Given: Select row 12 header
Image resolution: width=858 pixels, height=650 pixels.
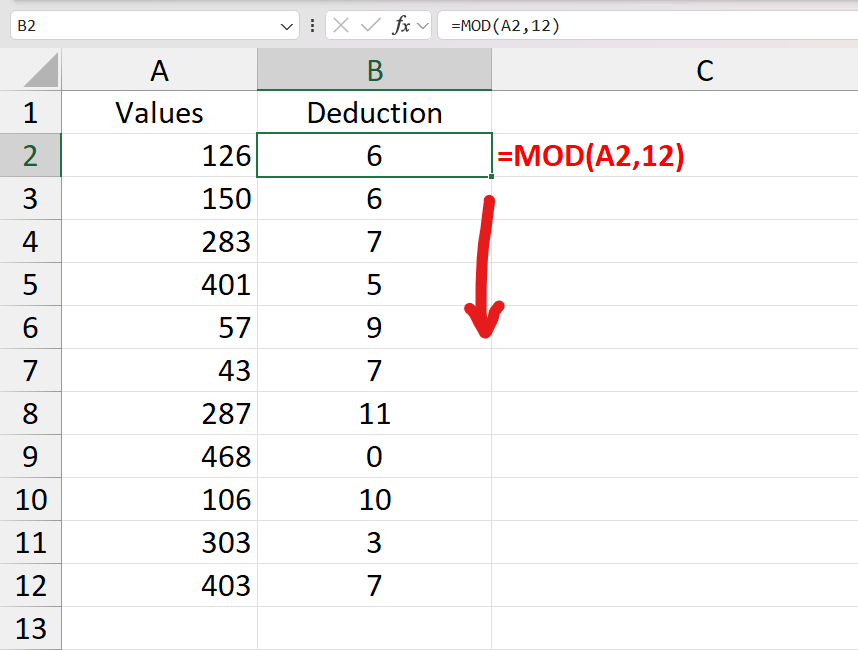Looking at the screenshot, I should (x=30, y=585).
